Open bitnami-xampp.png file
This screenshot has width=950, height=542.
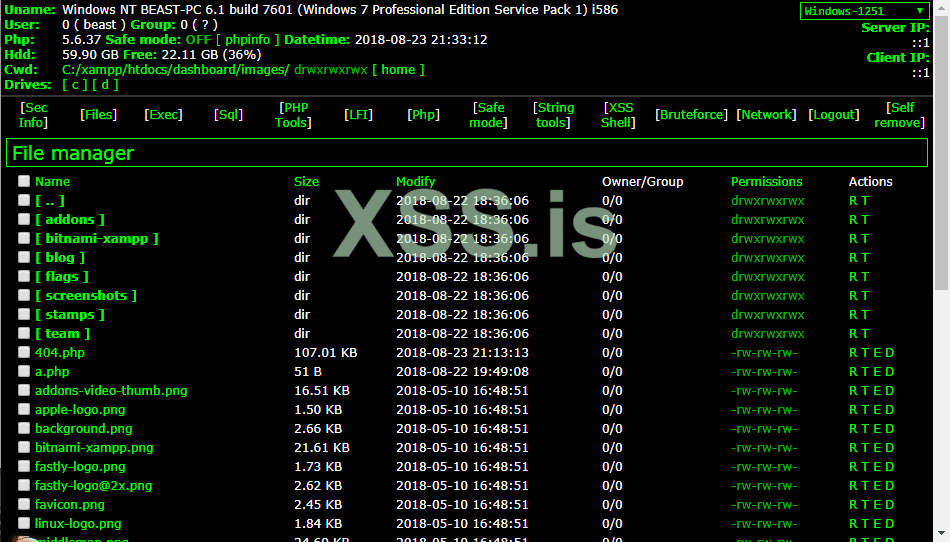click(x=94, y=448)
